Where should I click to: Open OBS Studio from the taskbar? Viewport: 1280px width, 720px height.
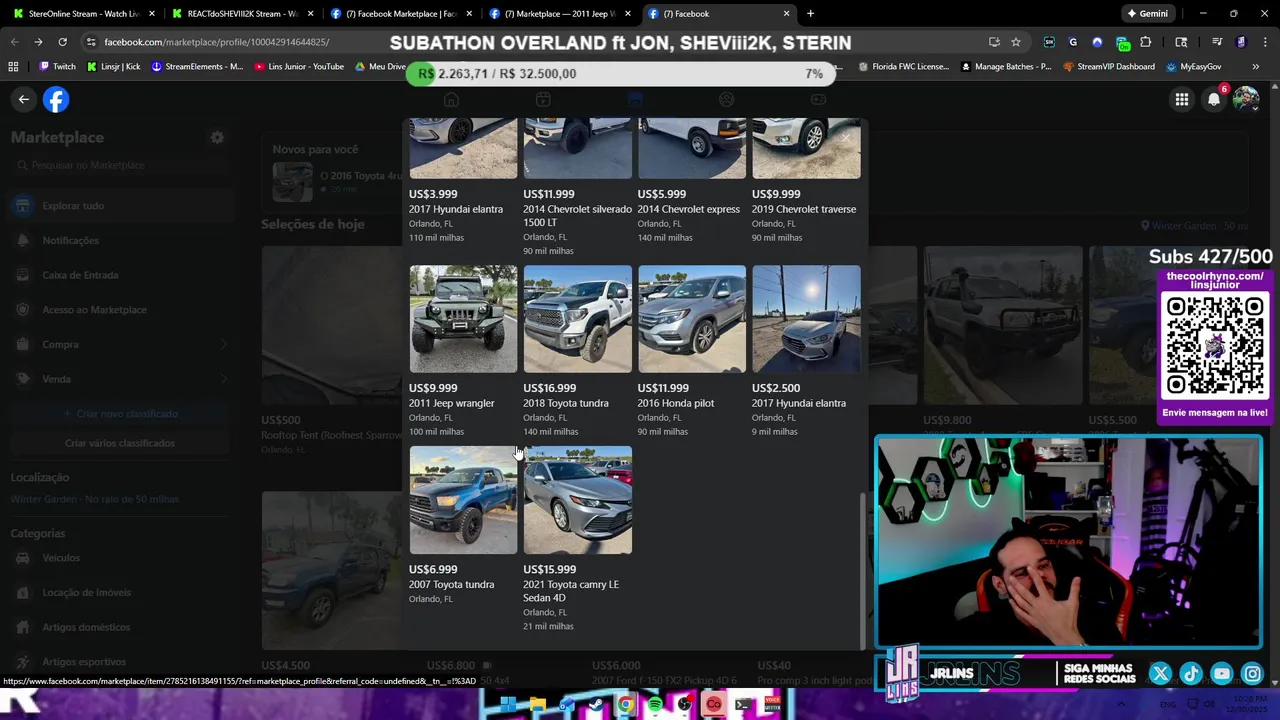(684, 705)
